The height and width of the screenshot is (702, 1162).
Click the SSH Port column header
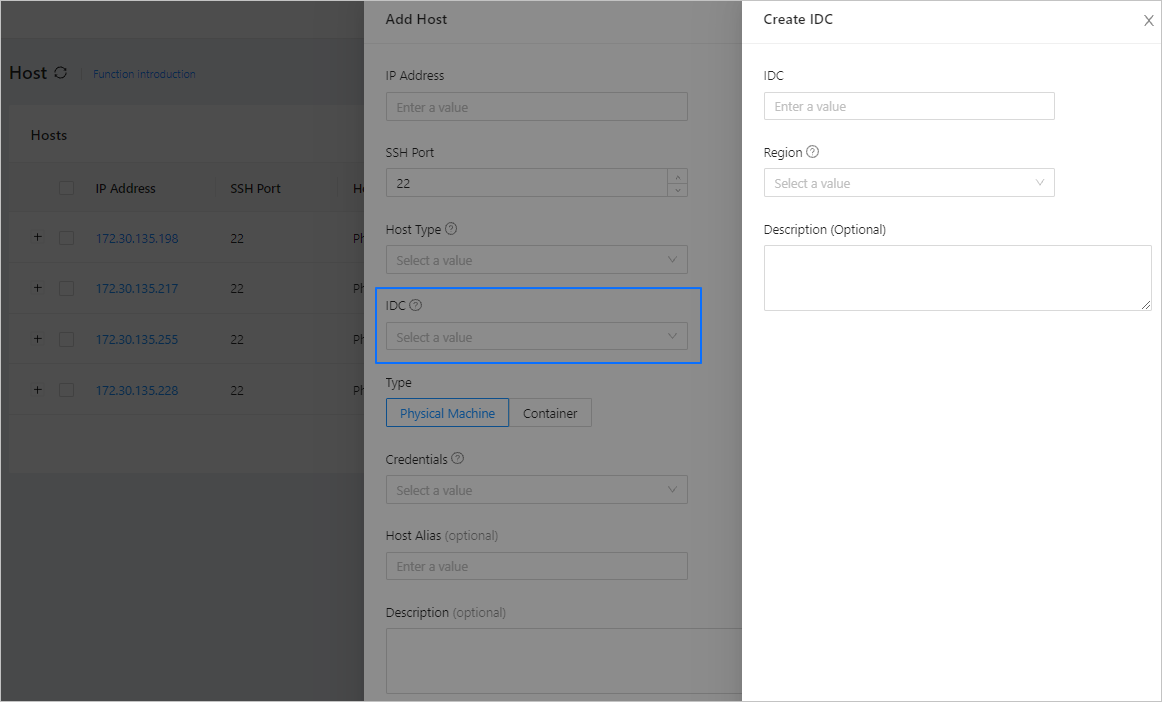[x=255, y=188]
